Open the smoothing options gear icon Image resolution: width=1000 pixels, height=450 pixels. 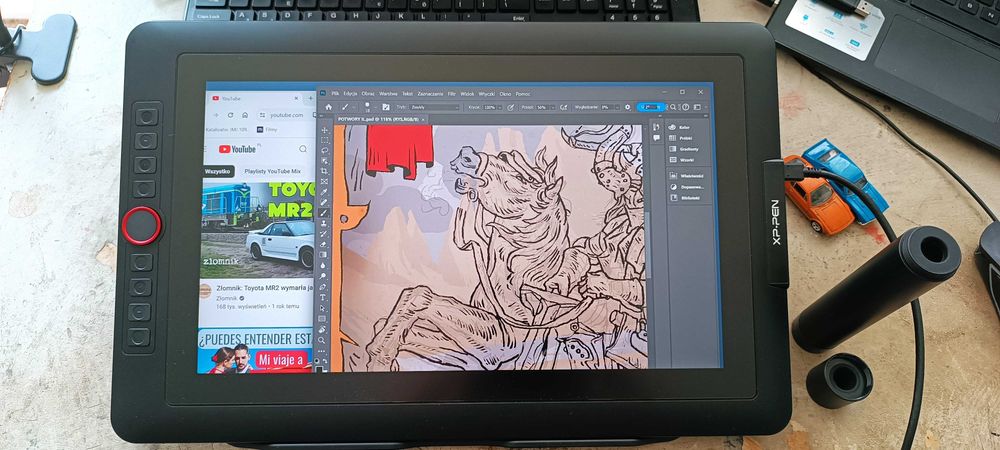[628, 107]
